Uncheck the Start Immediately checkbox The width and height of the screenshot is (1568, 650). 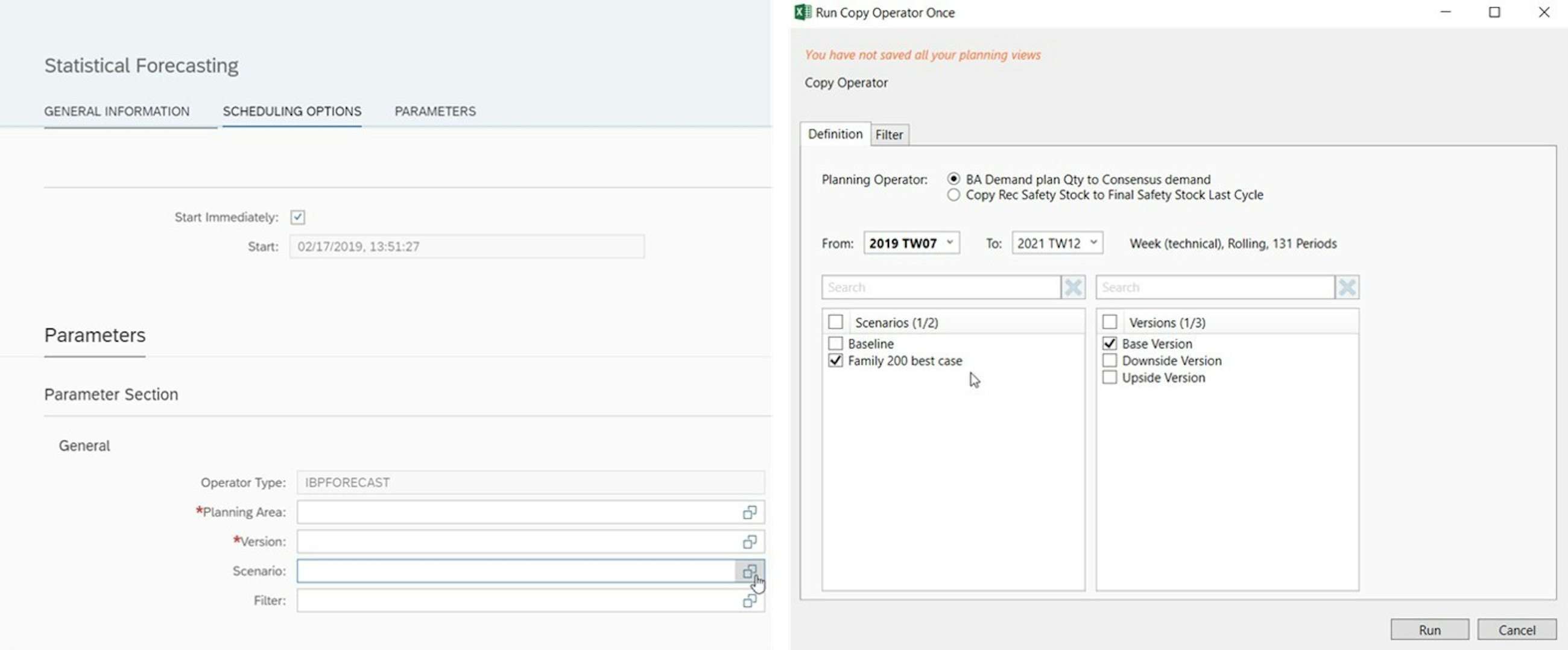click(x=298, y=217)
